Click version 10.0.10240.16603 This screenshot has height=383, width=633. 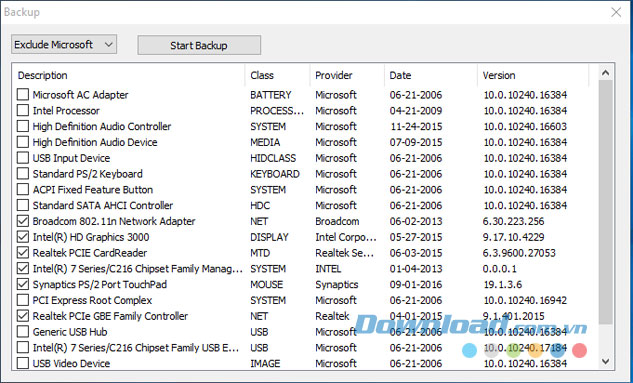pos(525,126)
